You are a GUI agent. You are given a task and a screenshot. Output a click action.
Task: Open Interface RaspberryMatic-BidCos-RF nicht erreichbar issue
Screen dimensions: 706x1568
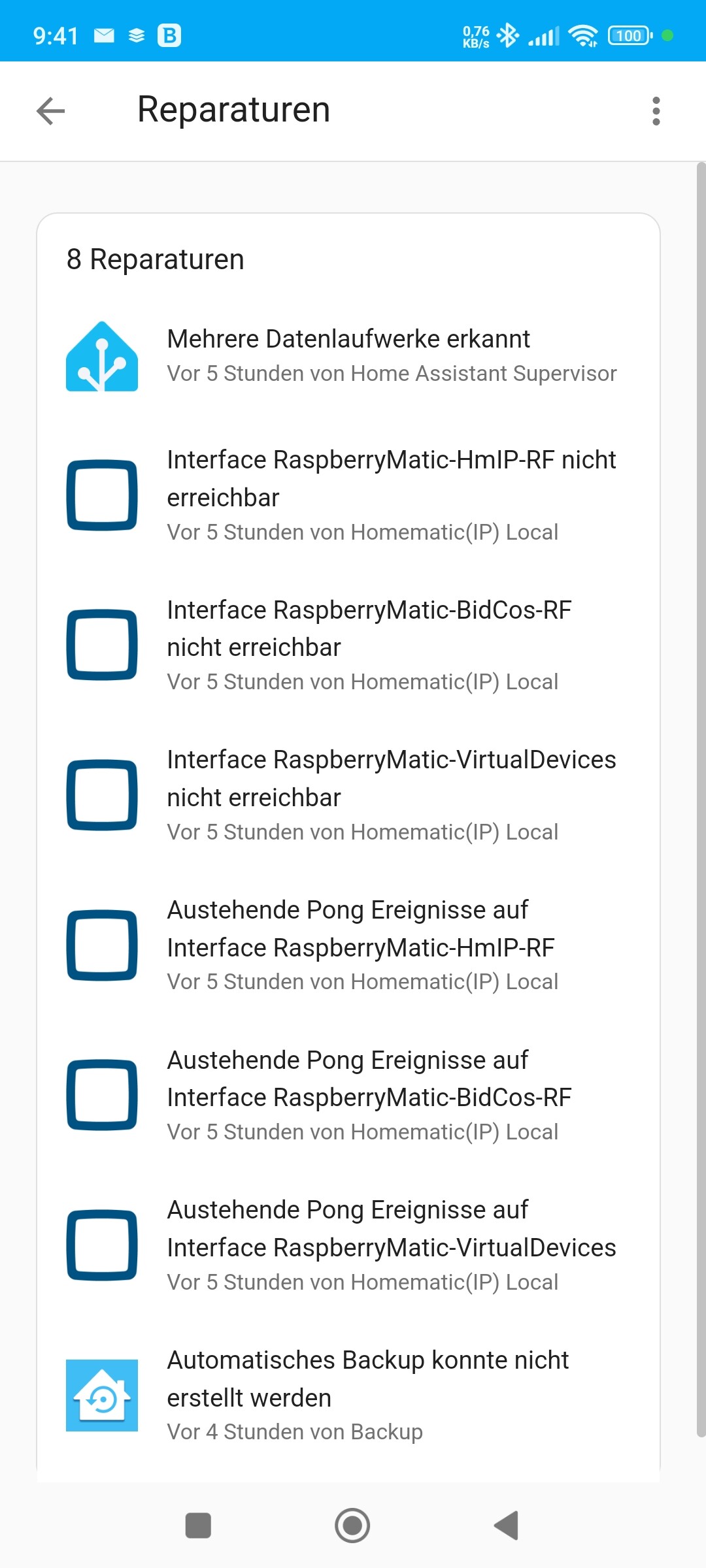point(348,645)
